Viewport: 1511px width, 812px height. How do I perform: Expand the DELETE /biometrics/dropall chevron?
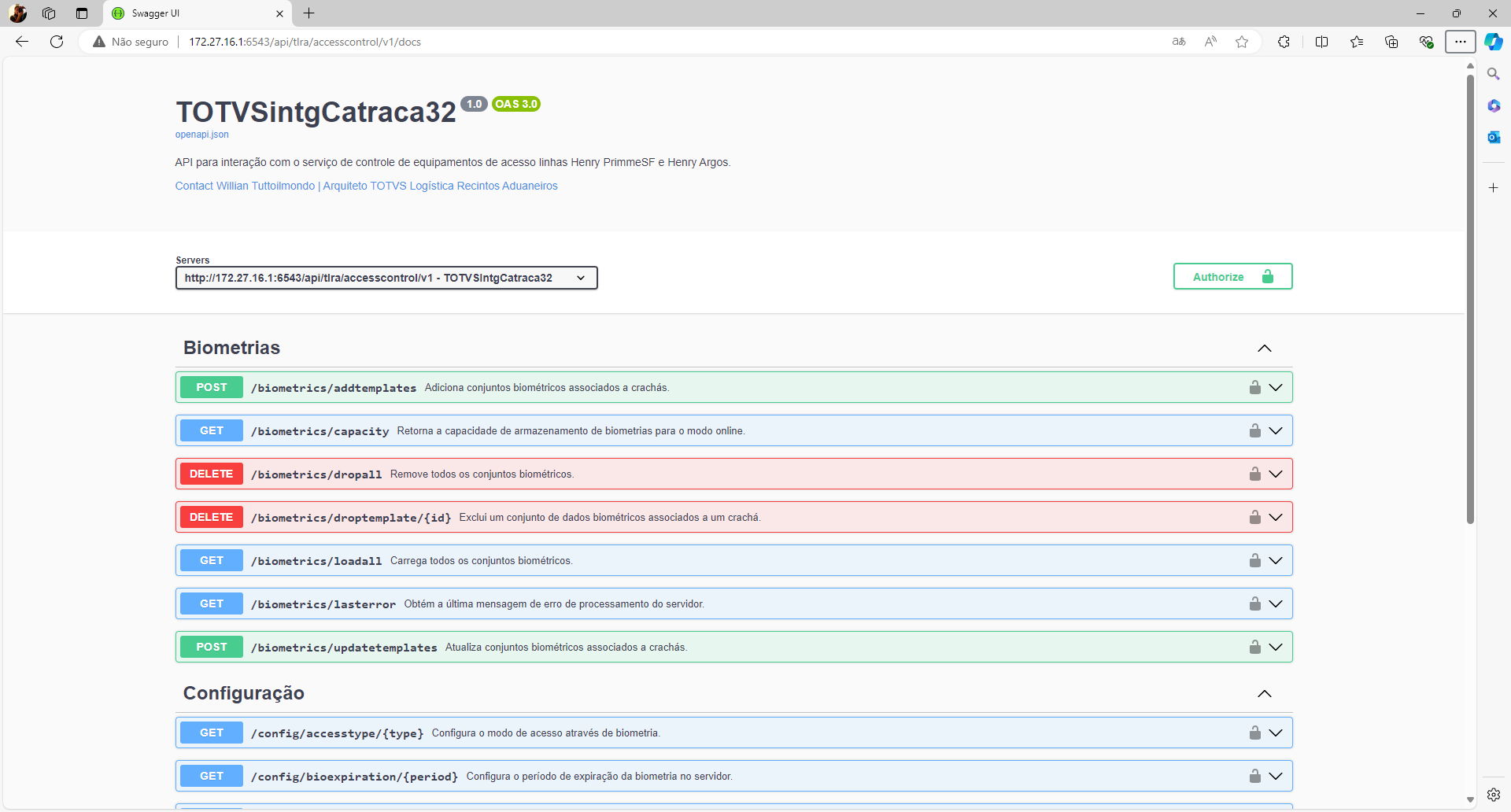point(1276,474)
